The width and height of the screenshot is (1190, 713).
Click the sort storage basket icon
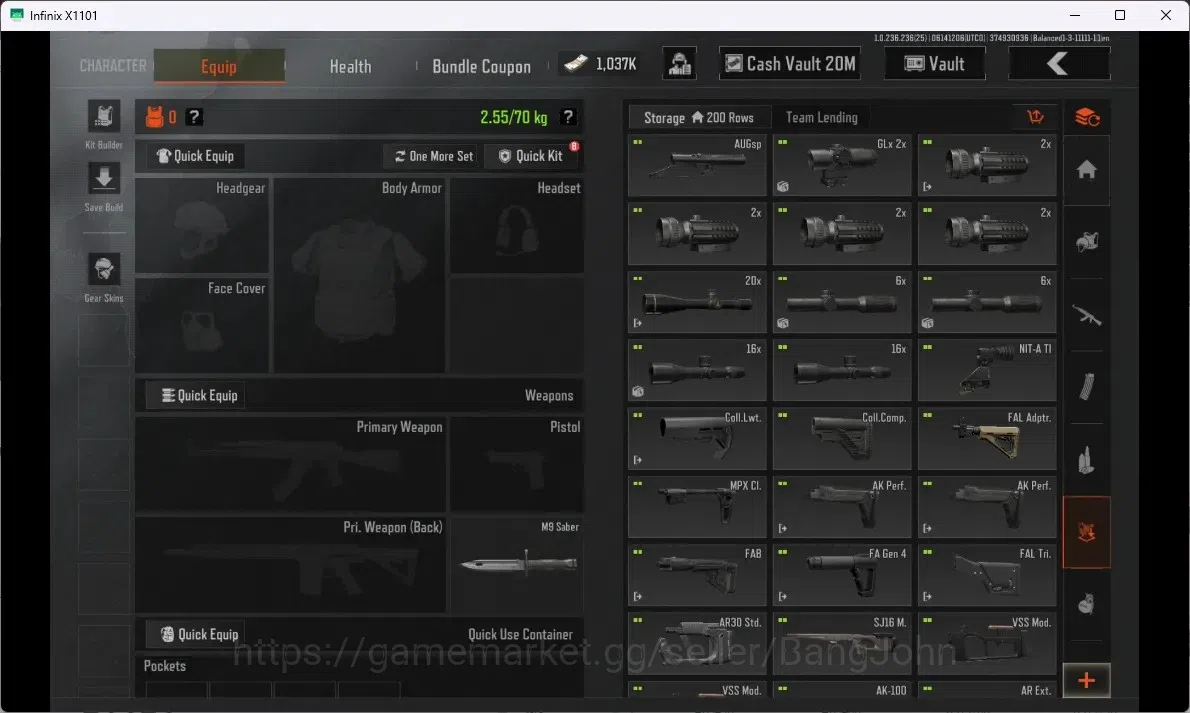[1035, 117]
